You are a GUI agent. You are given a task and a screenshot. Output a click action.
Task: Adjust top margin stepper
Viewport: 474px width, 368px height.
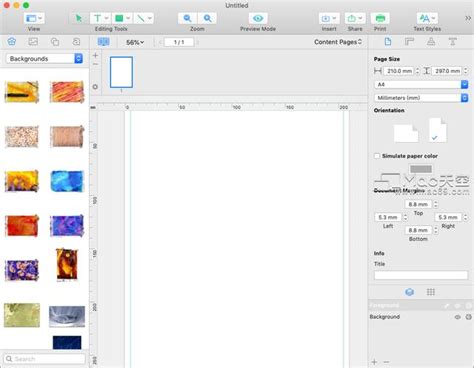436,204
